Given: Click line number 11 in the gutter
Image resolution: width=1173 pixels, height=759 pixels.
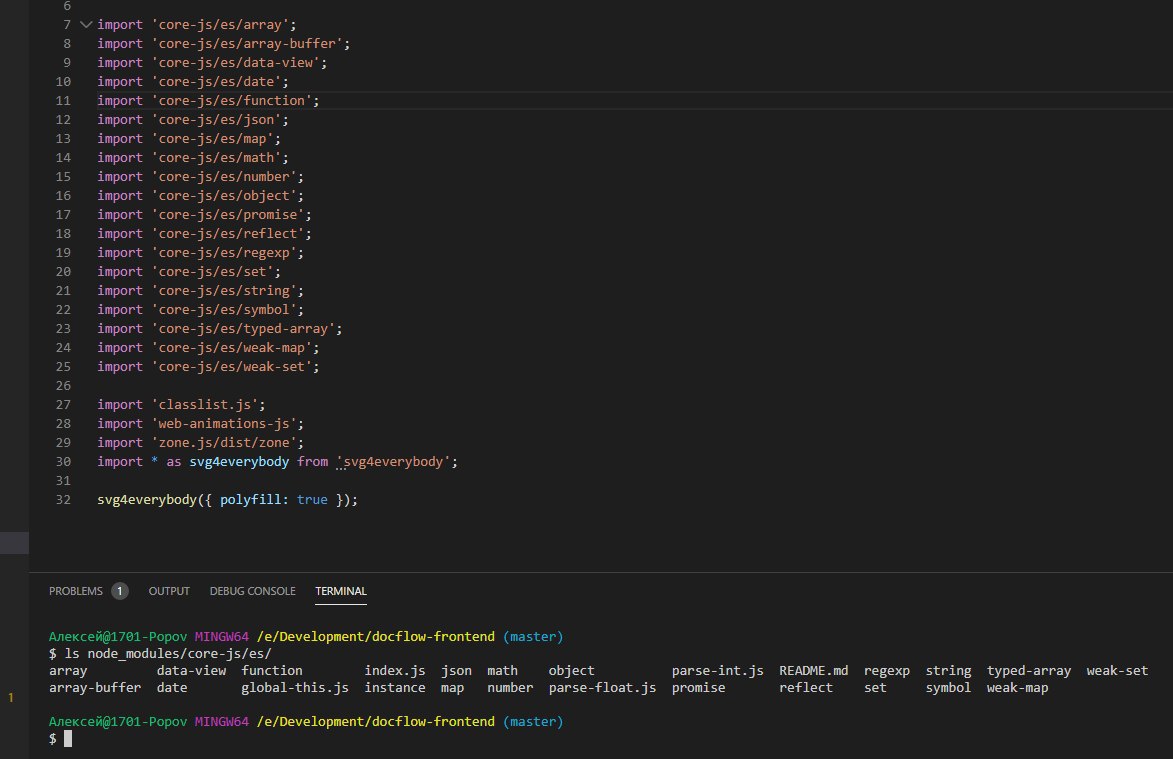Looking at the screenshot, I should pos(63,101).
